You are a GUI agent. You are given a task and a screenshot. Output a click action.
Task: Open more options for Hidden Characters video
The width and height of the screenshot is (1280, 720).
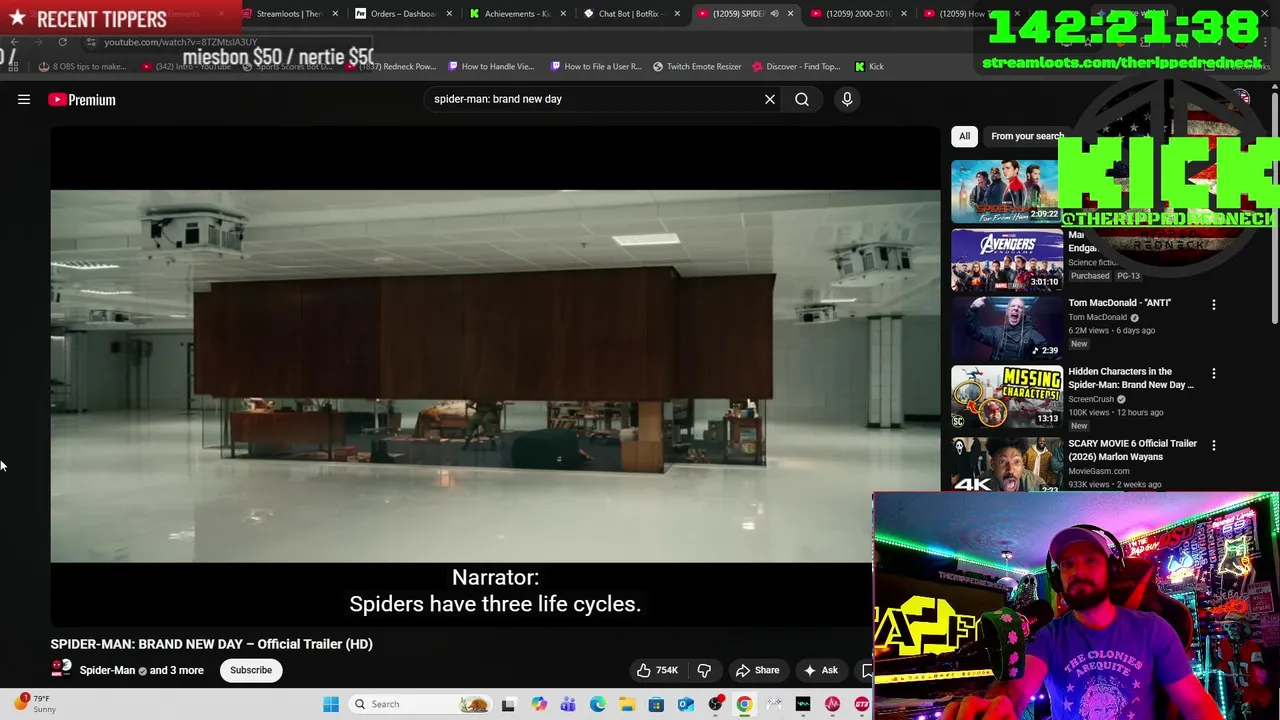[x=1214, y=373]
